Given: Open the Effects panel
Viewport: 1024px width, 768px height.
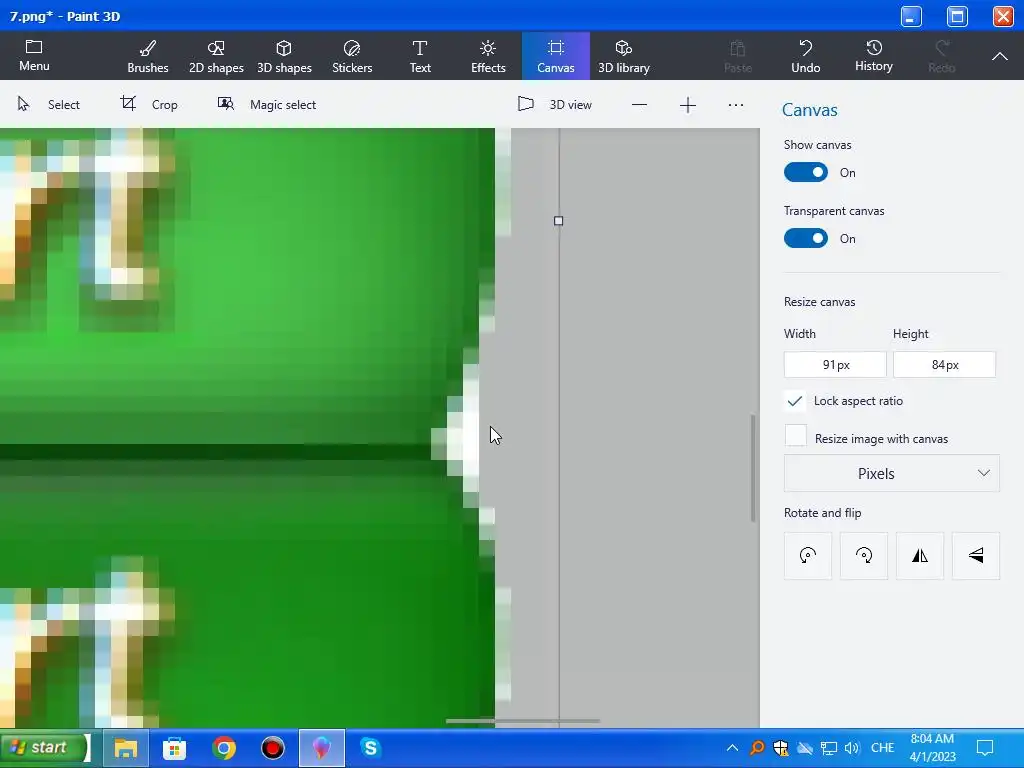Looking at the screenshot, I should 488,56.
